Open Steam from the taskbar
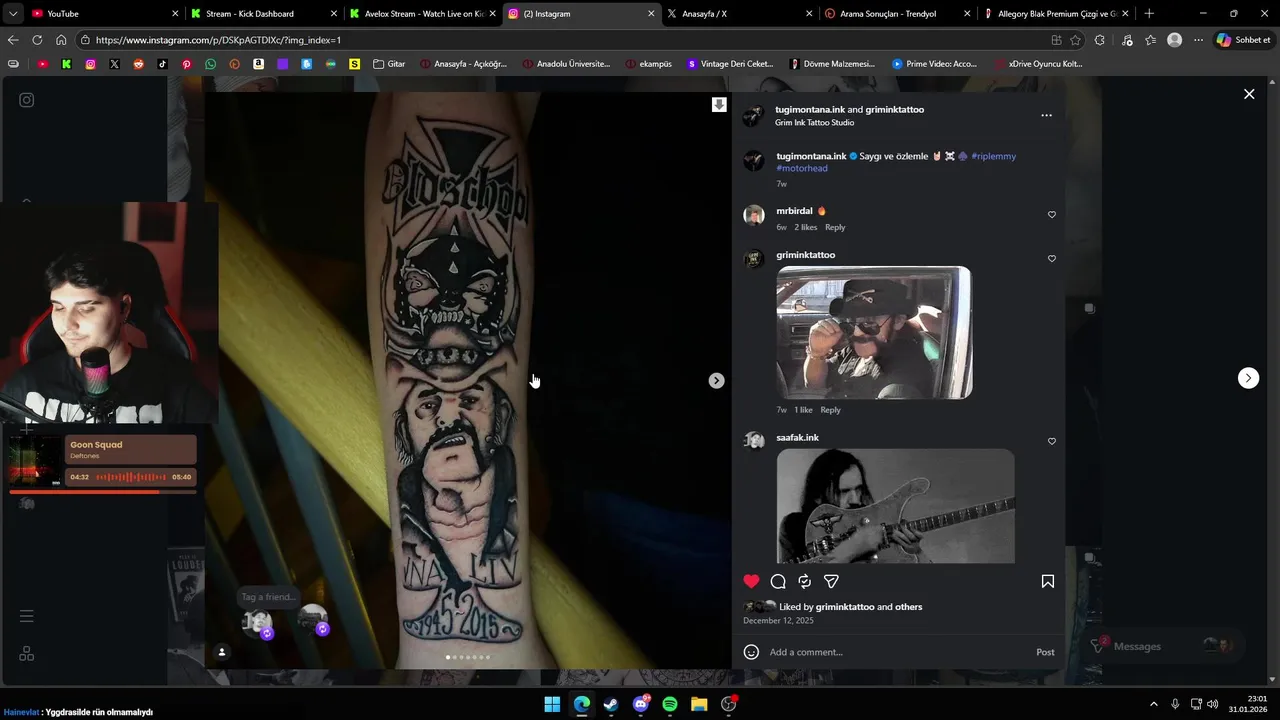The height and width of the screenshot is (720, 1280). click(x=611, y=704)
